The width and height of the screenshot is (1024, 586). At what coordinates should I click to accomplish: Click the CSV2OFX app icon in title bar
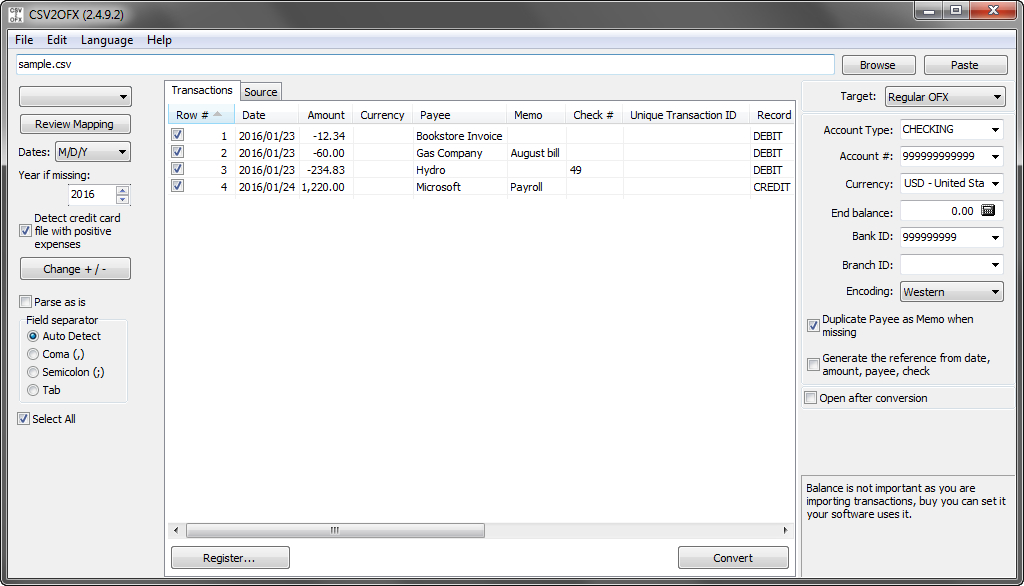point(16,14)
